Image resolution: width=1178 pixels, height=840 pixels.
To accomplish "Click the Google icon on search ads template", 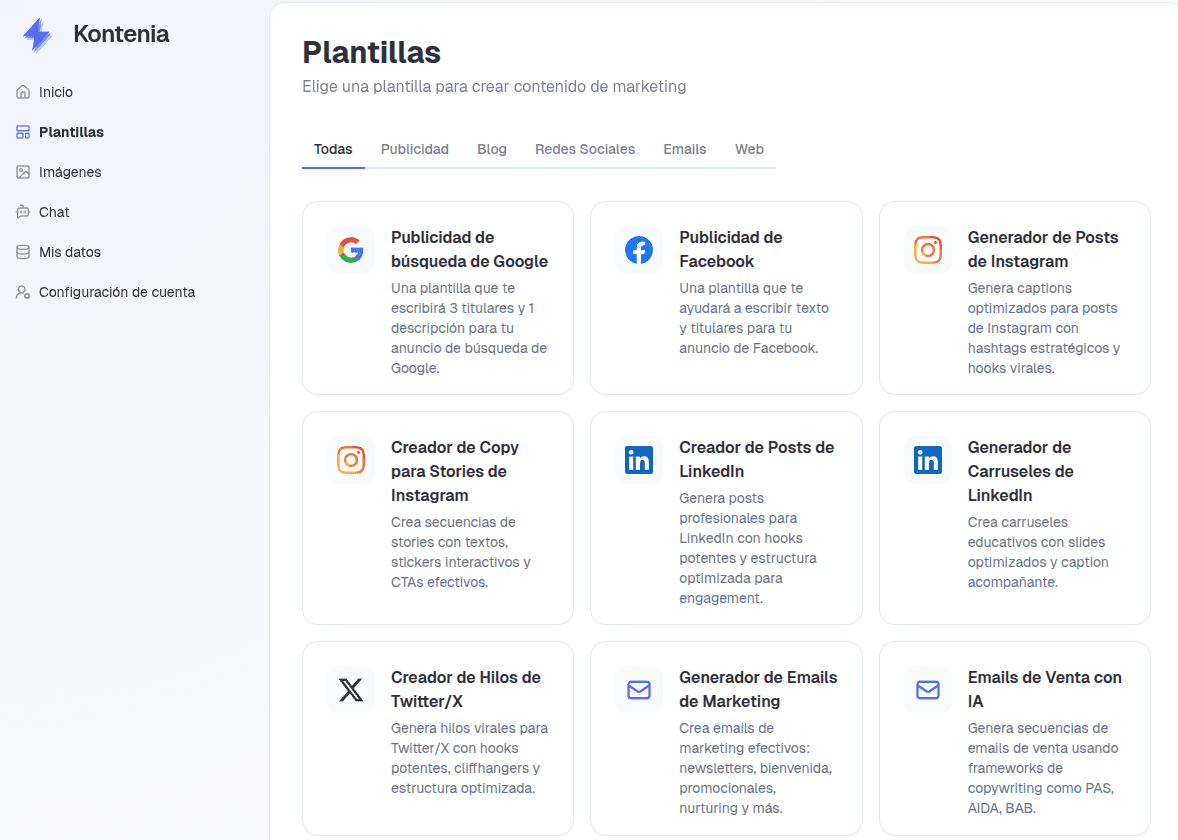I will [350, 250].
